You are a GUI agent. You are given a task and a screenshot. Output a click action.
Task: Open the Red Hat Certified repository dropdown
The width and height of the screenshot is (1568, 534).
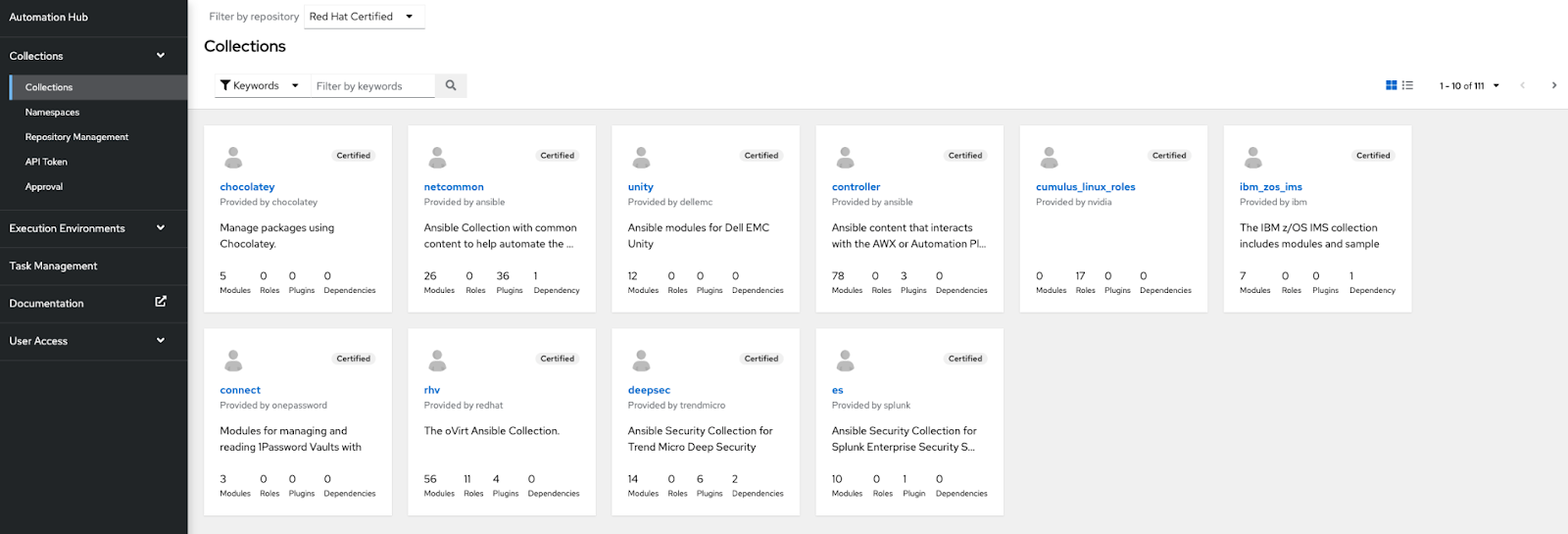tap(364, 17)
